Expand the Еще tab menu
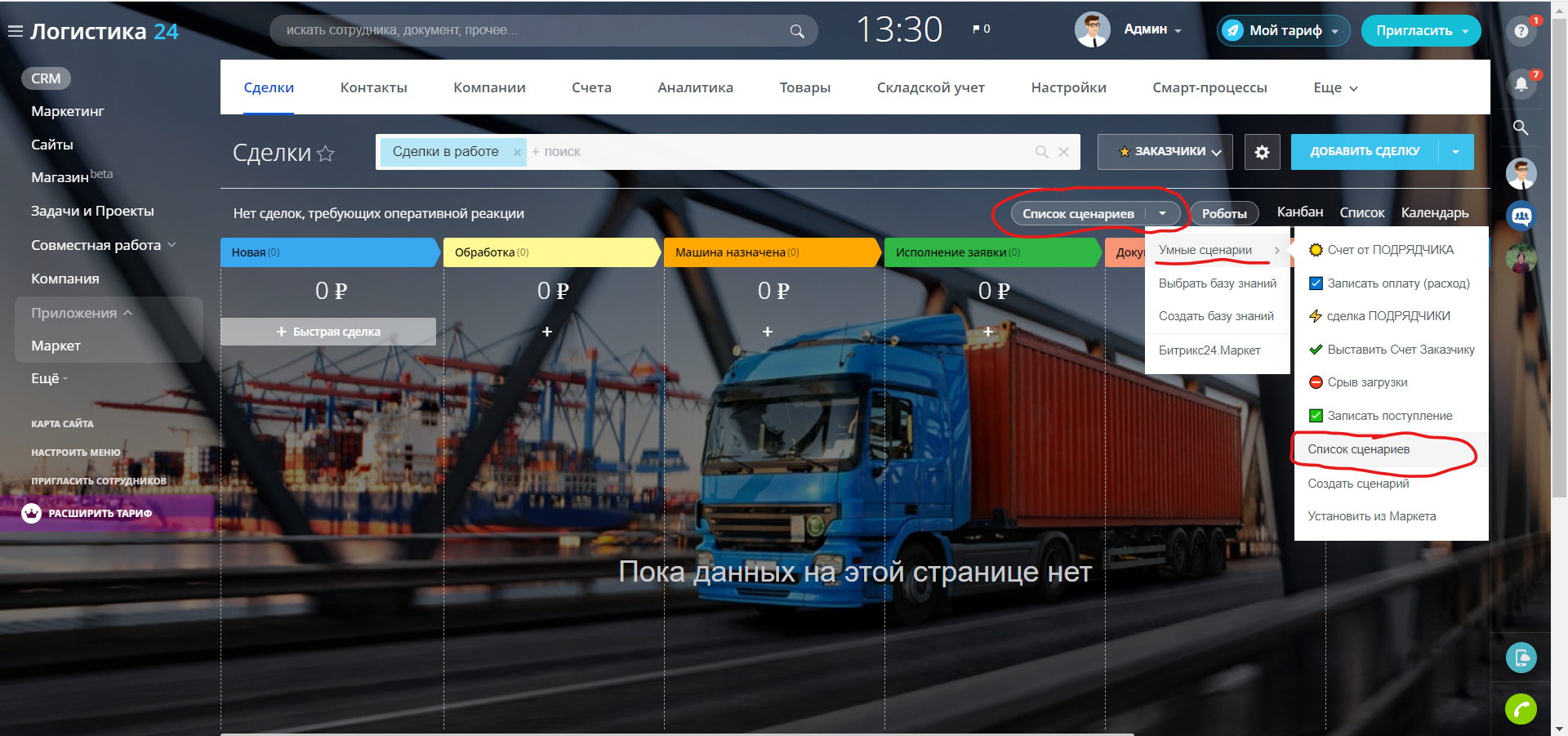This screenshot has width=1568, height=736. 1335,88
